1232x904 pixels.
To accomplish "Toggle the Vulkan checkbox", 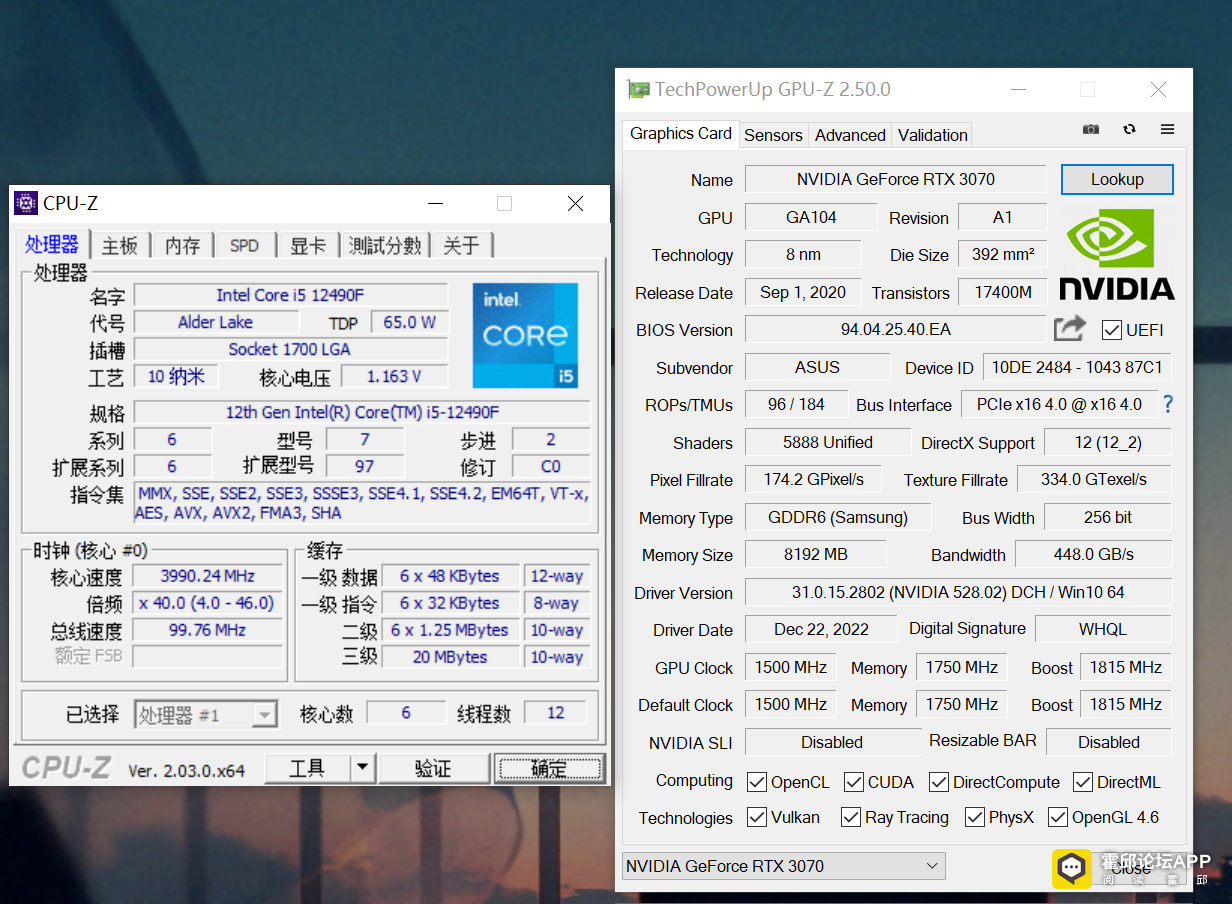I will tap(757, 817).
